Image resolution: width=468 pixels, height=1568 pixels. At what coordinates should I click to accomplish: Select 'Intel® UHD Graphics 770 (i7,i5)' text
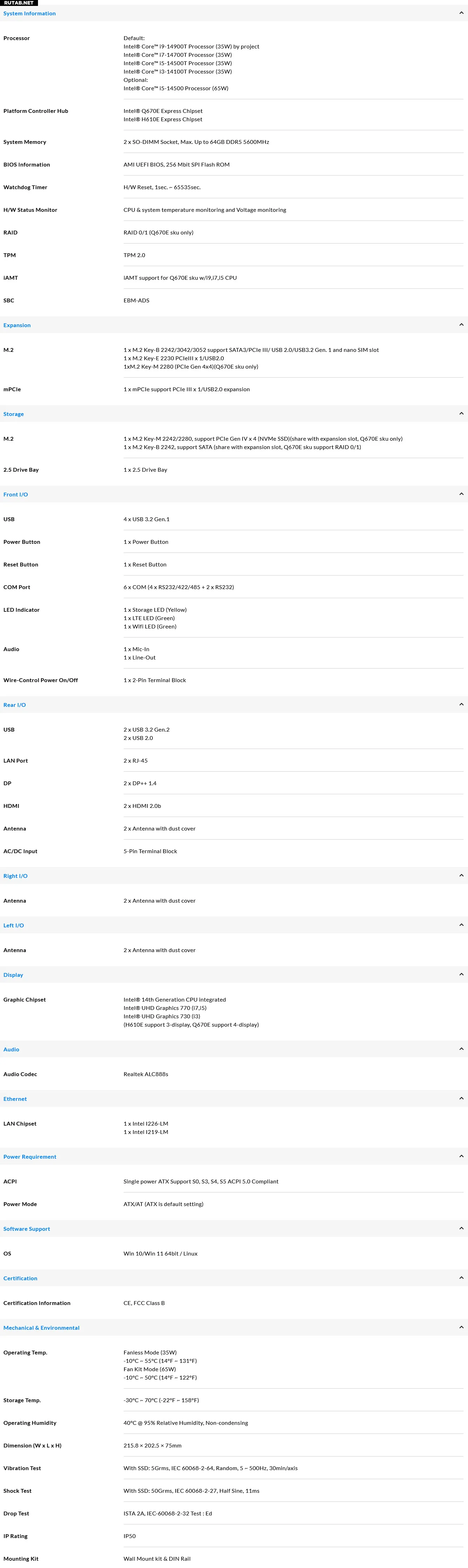tap(165, 1008)
